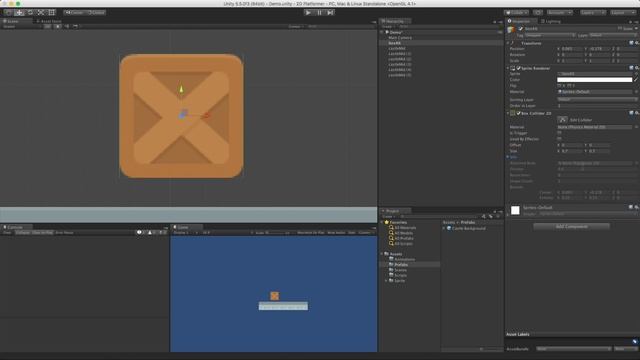
Task: Open the scene effects image dropdown
Action: 76,27
